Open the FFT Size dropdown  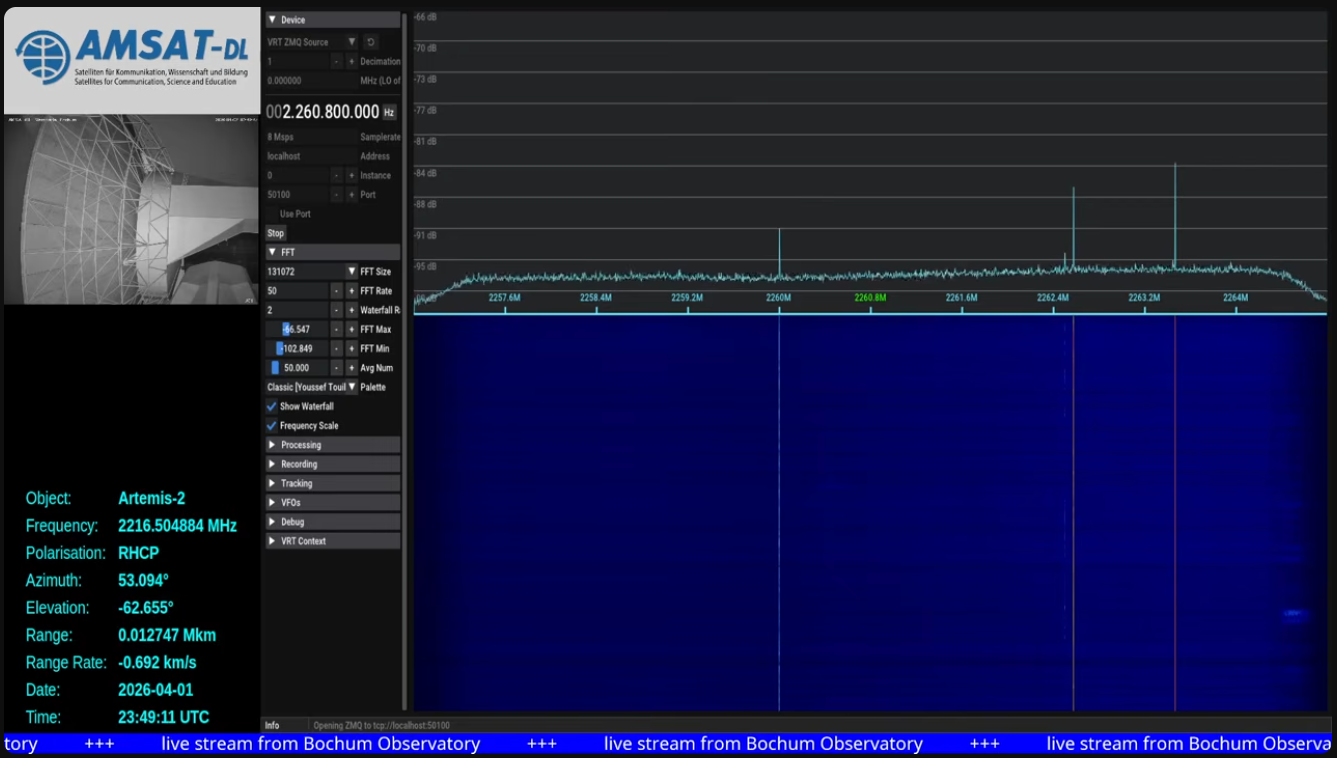(x=351, y=272)
